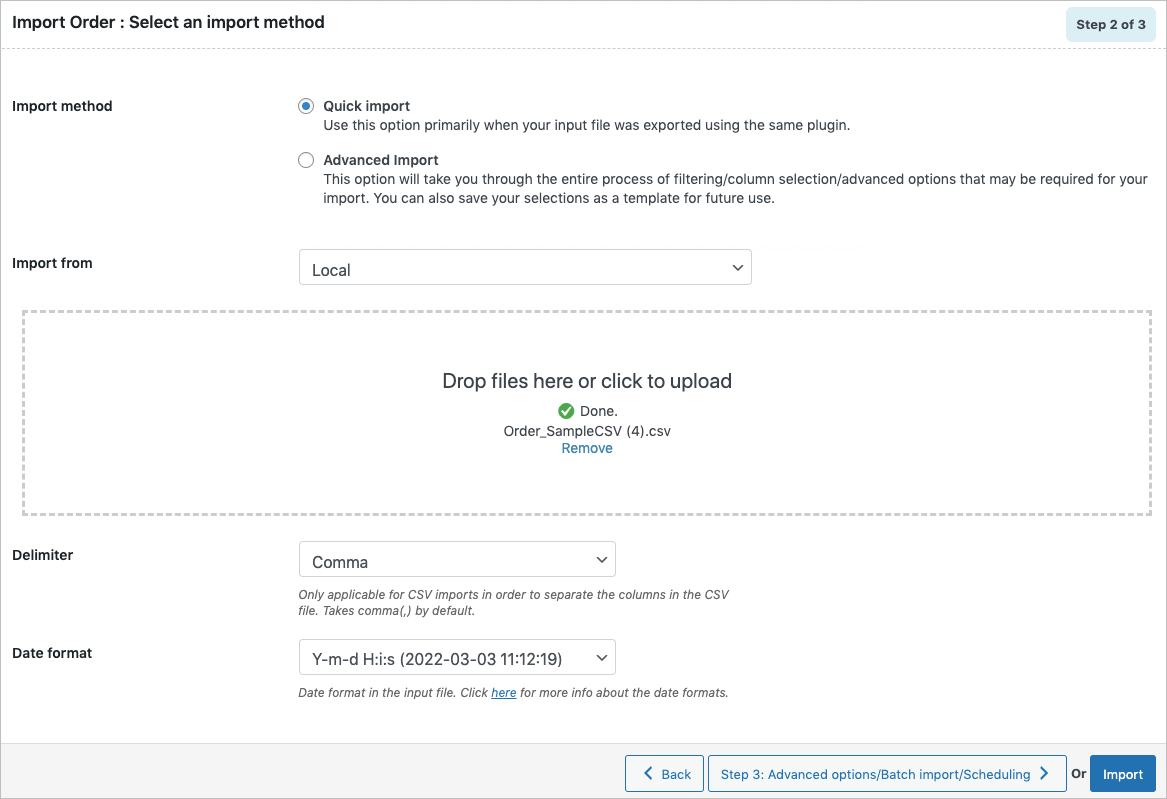Select the Advanced Import option

(305, 159)
